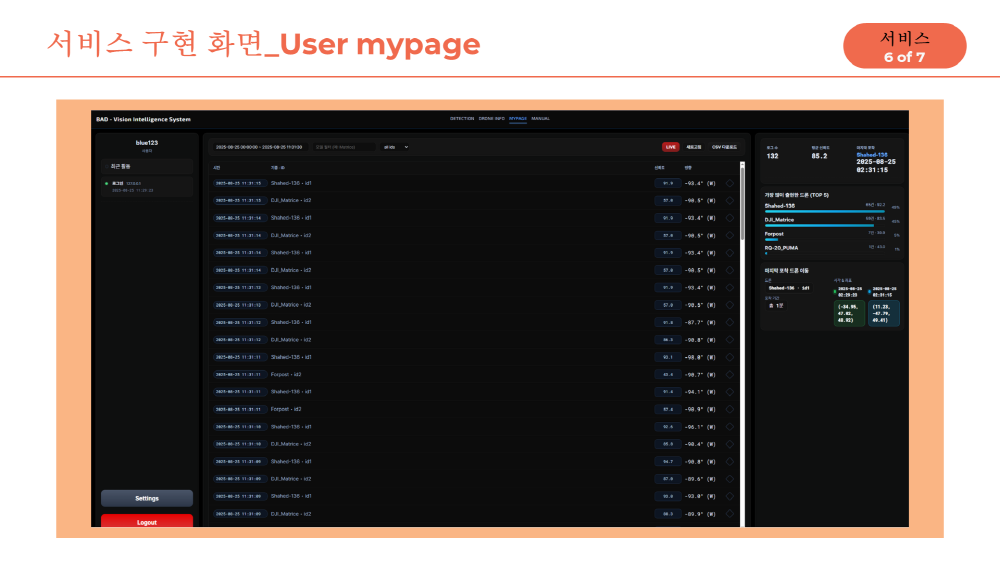Click the diamond icon on the 11:31:15 Shahed-136 row

(730, 183)
